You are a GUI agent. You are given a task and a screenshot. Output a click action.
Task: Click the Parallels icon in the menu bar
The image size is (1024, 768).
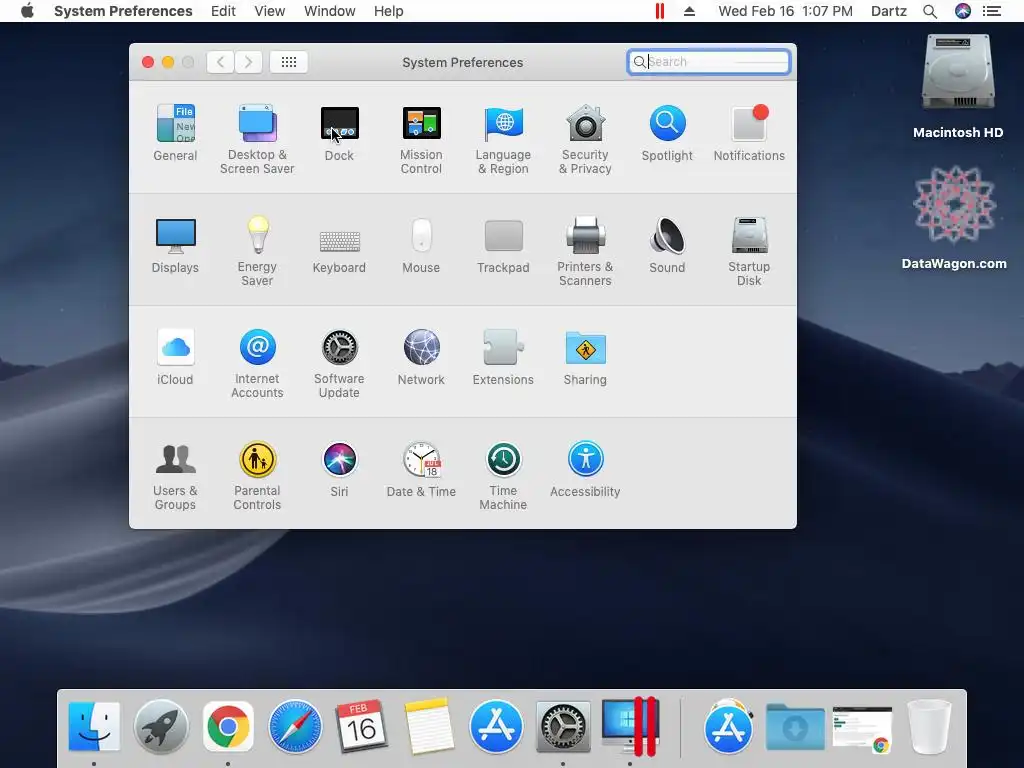(x=660, y=11)
